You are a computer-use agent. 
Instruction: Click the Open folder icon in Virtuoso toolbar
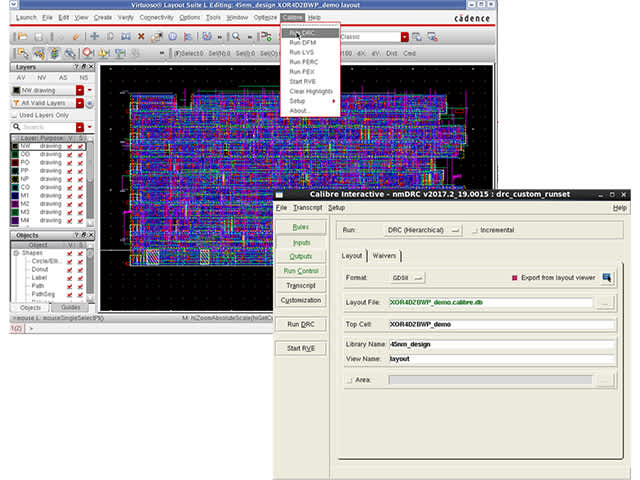point(22,37)
